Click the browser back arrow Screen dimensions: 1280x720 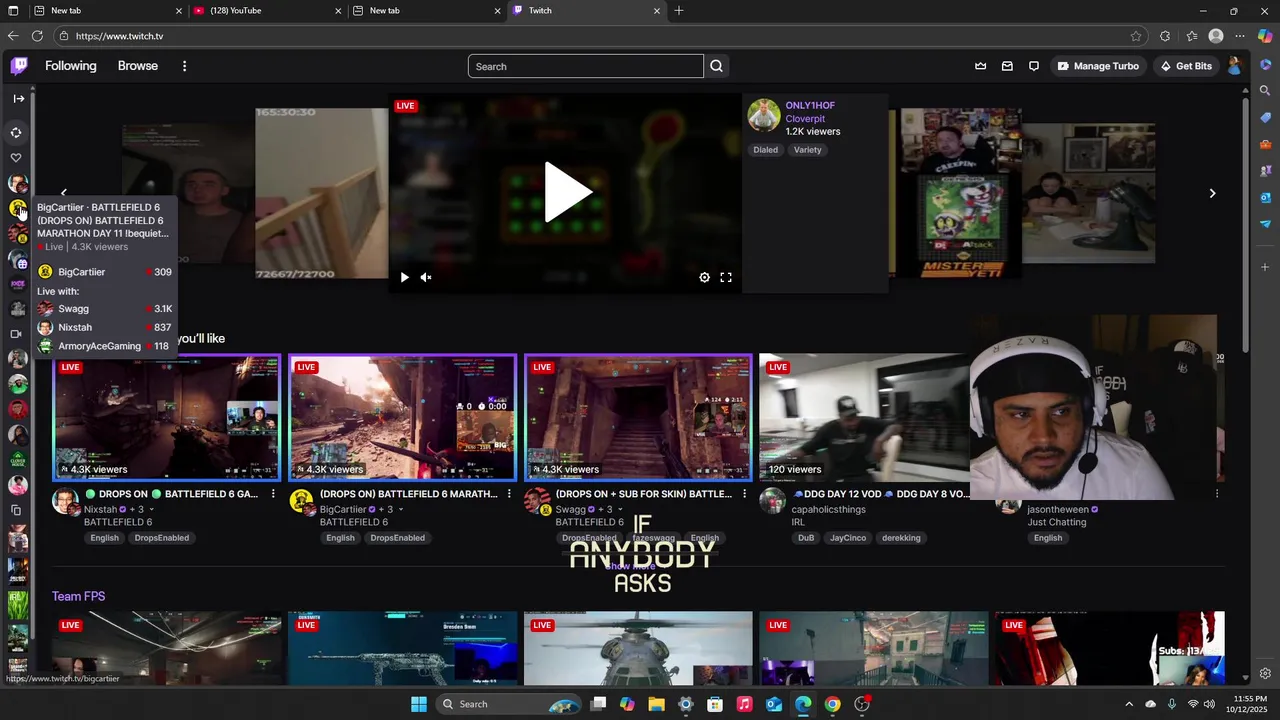click(13, 36)
